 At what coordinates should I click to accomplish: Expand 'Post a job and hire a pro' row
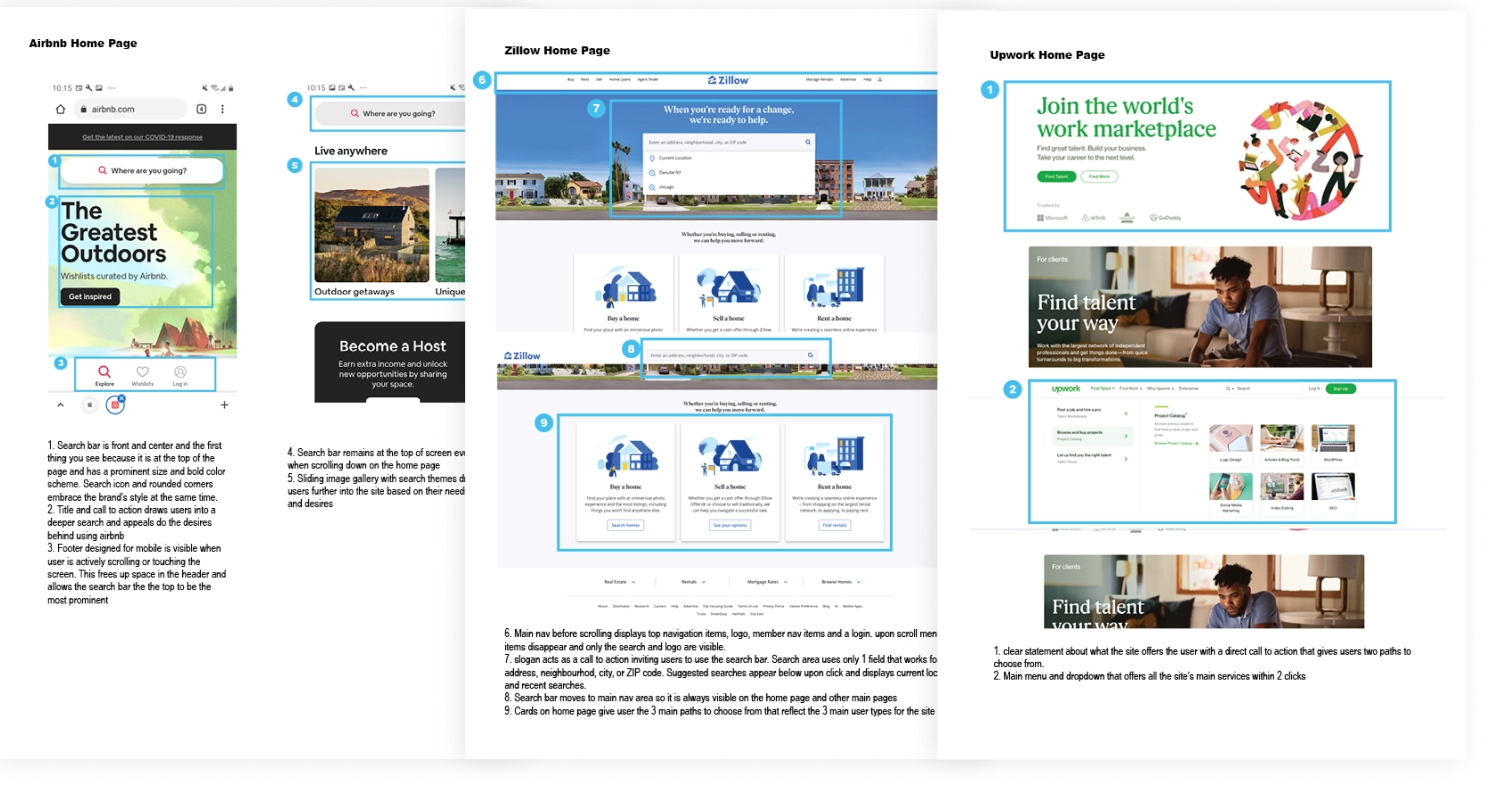coord(1093,413)
